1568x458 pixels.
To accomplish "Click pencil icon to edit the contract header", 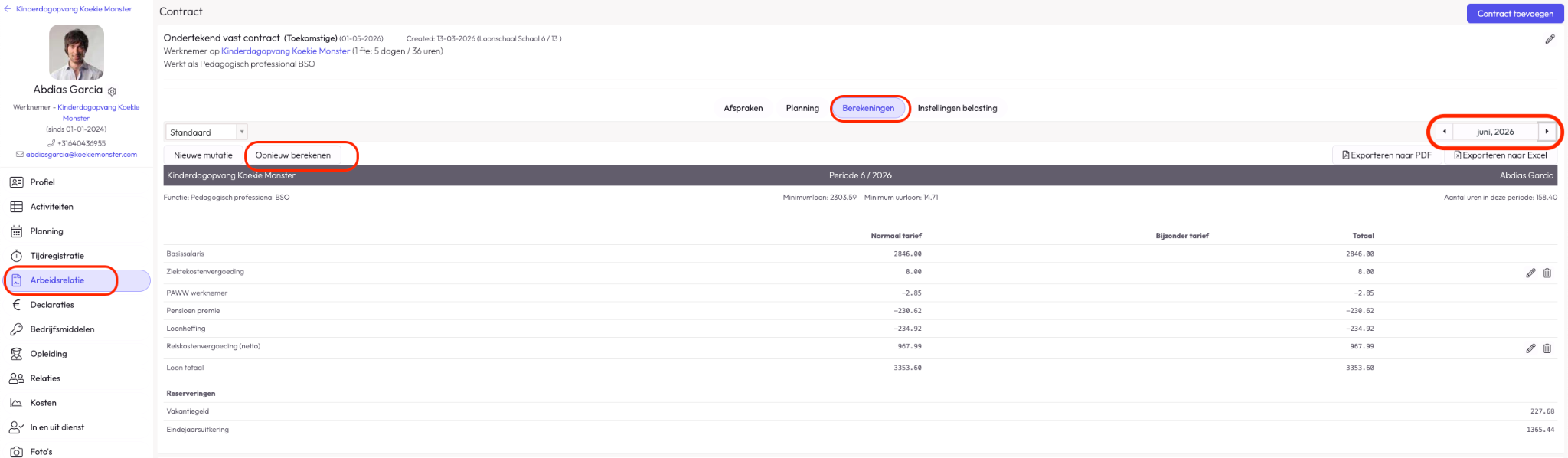I will point(1550,39).
